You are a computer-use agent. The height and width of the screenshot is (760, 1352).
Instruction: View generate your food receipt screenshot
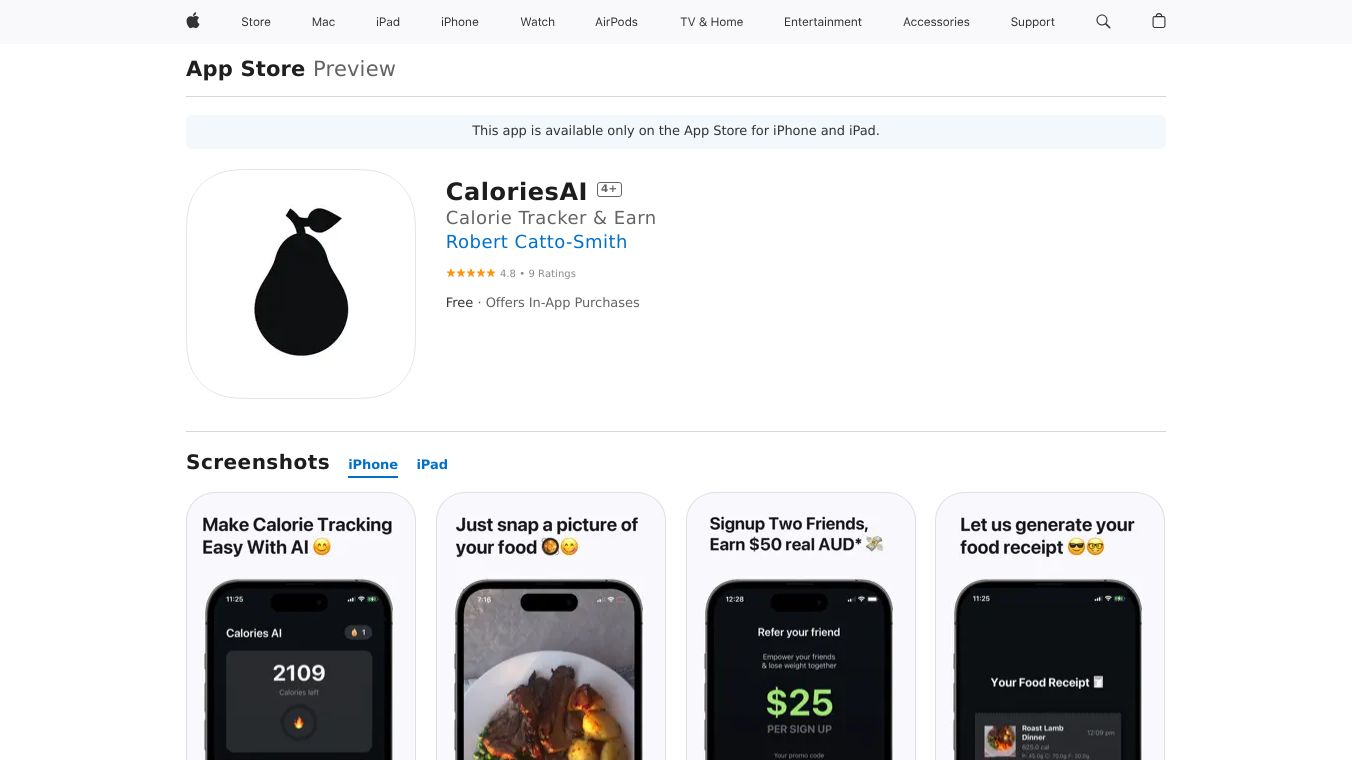click(1050, 626)
